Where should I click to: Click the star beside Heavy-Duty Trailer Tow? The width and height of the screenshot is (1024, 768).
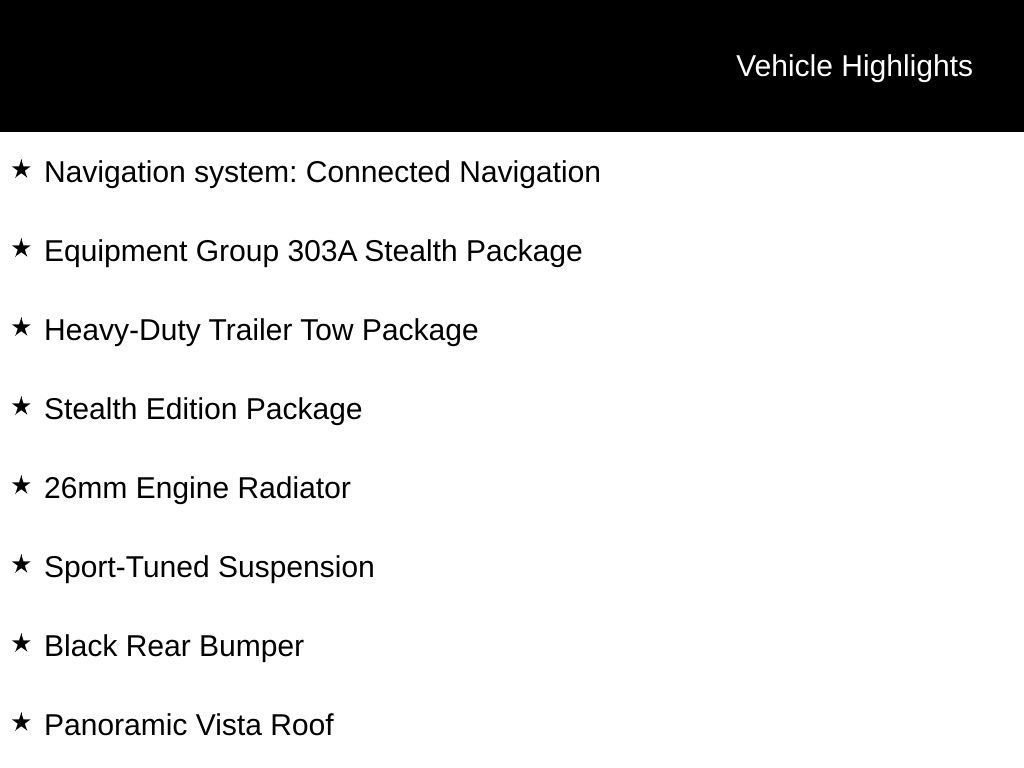click(x=21, y=328)
